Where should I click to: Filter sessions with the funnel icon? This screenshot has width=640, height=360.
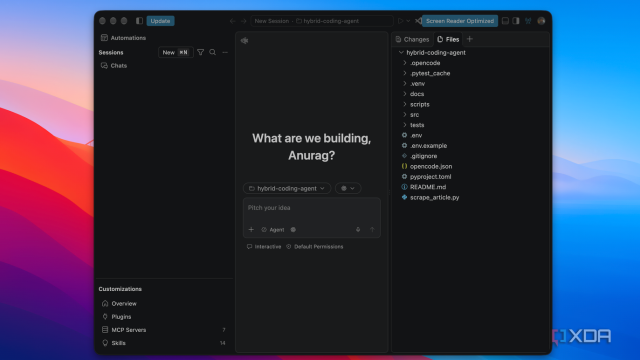200,52
